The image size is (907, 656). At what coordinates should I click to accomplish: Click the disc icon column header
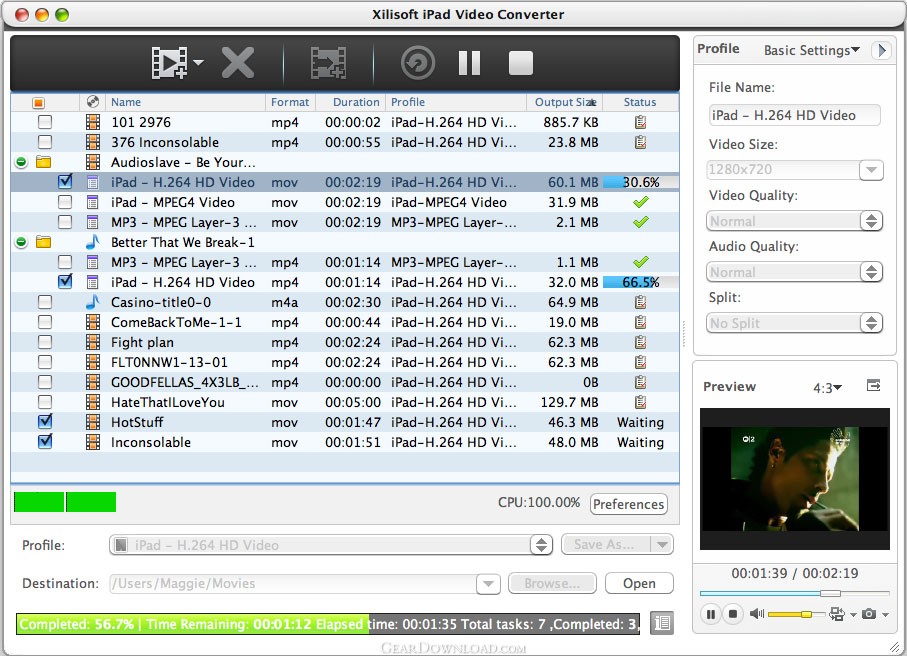[x=93, y=102]
